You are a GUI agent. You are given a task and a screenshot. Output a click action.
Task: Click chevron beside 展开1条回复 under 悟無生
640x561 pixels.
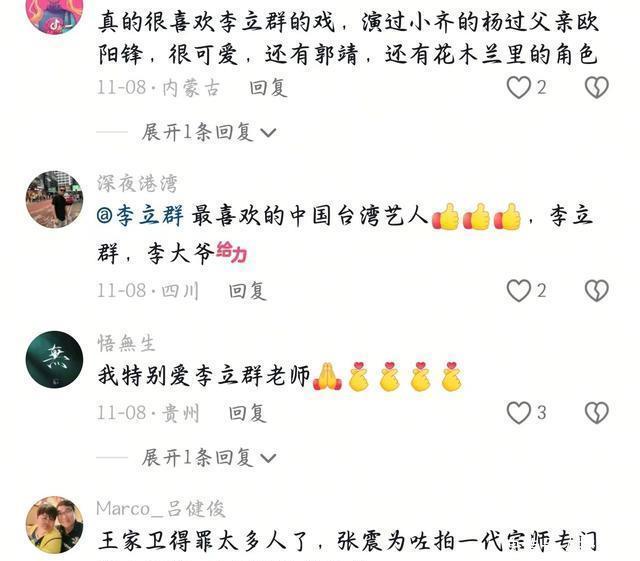coord(268,459)
